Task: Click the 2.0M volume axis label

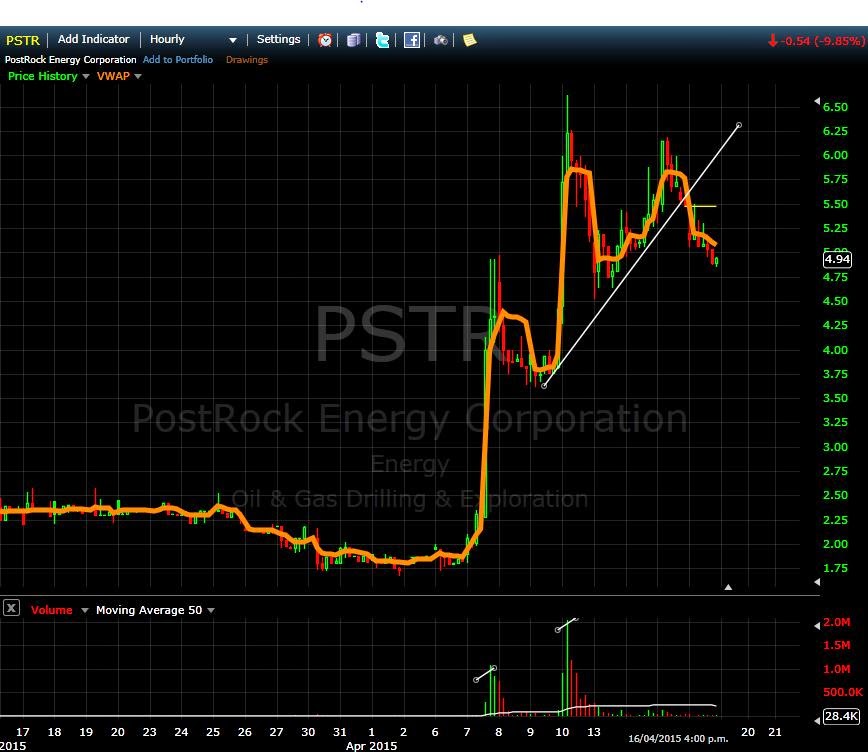Action: pos(836,622)
